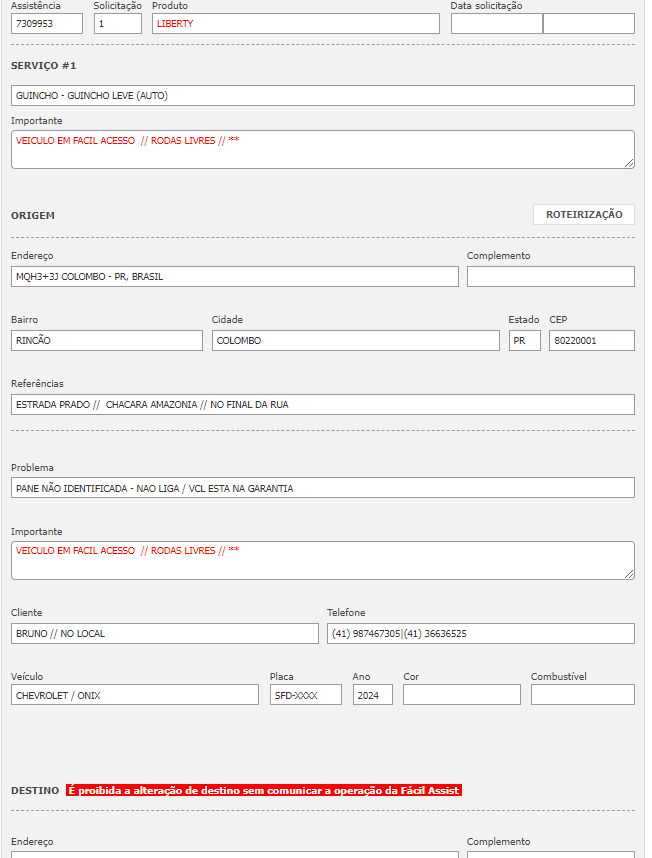The height and width of the screenshot is (858, 652).
Task: Click the ROTEIRIZAÇÃO button
Action: pos(584,215)
